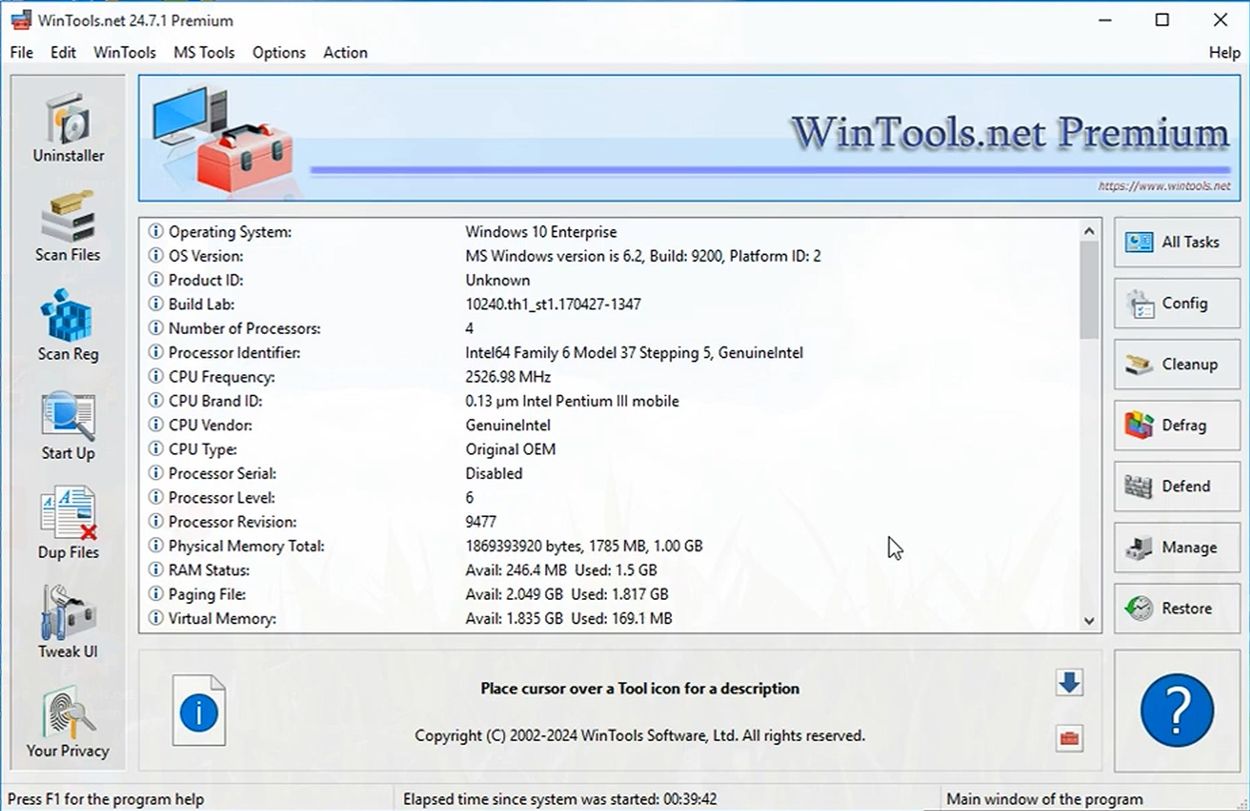Run the All Tasks button
This screenshot has height=811, width=1250.
[1177, 242]
